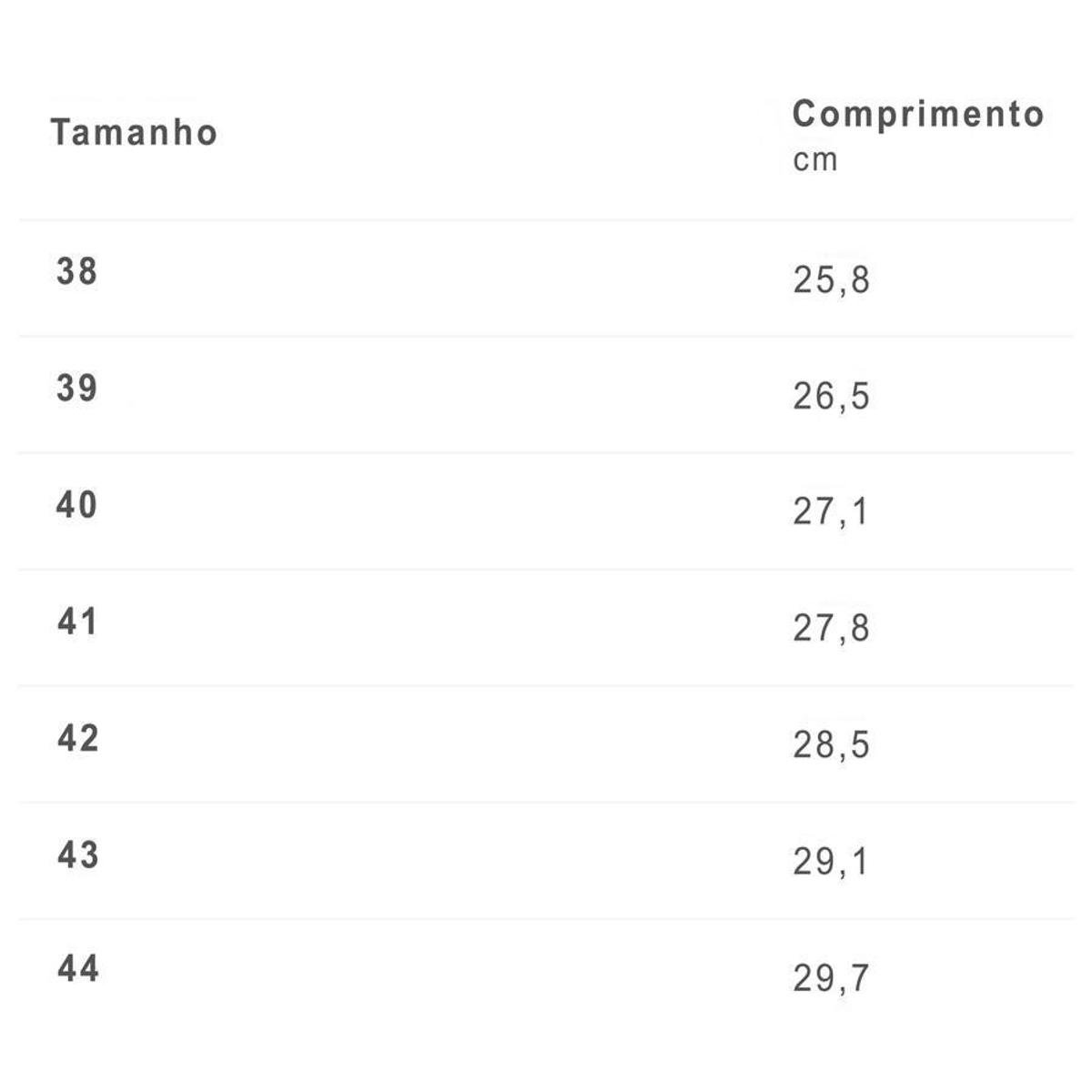This screenshot has width=1092, height=1092.
Task: Pick size 41 in the Tamanho column
Action: 76,622
